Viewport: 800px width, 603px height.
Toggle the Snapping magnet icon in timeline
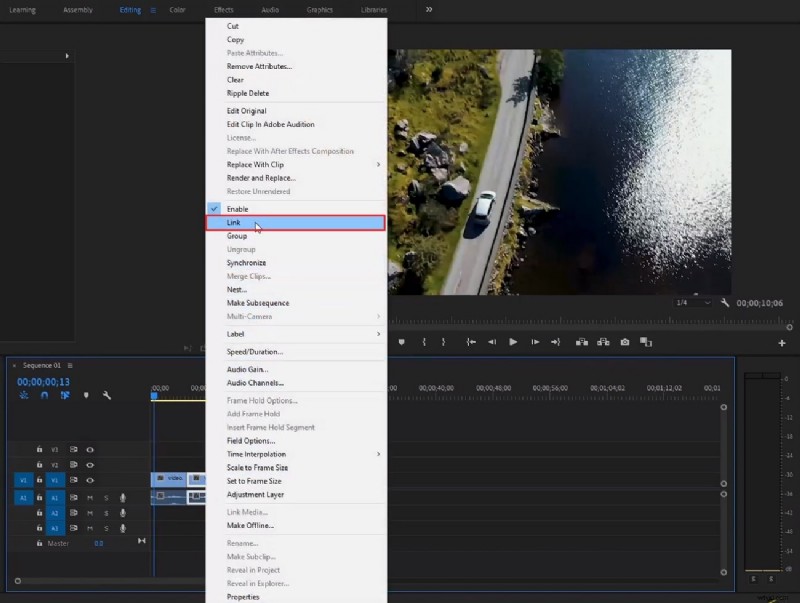pyautogui.click(x=45, y=395)
